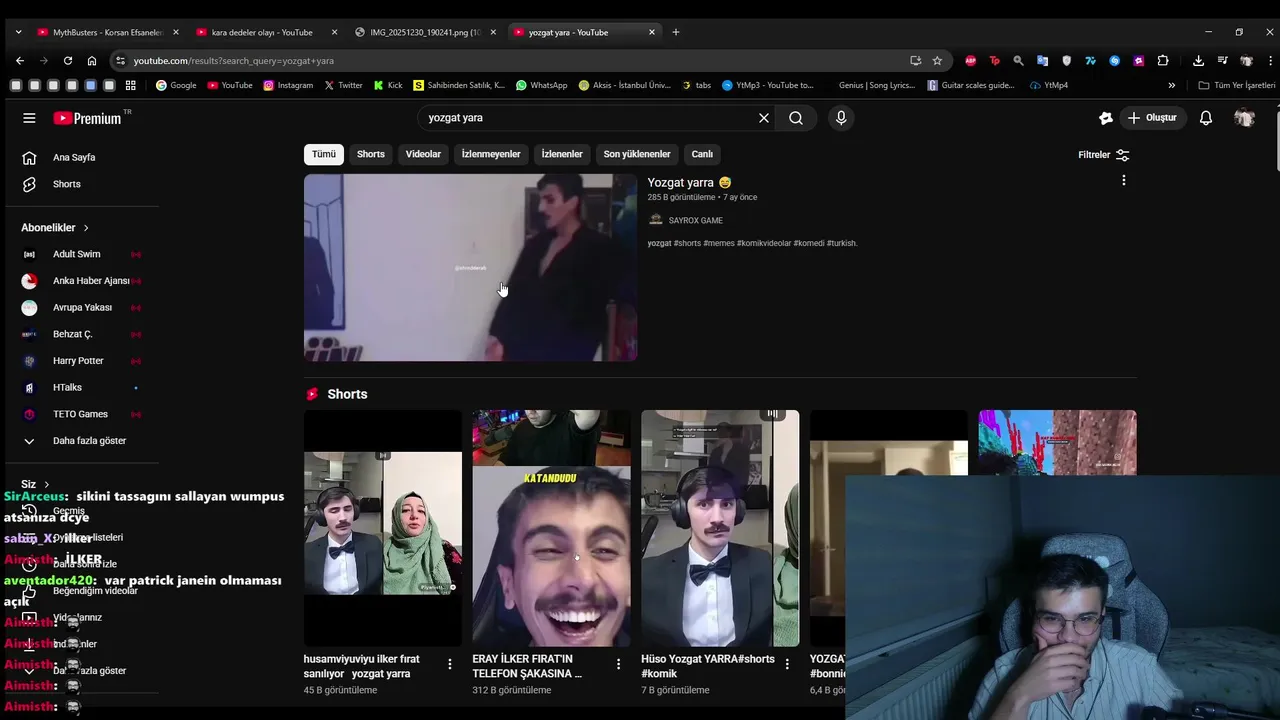Start voice search with microphone icon
This screenshot has height=720, width=1280.
841,118
